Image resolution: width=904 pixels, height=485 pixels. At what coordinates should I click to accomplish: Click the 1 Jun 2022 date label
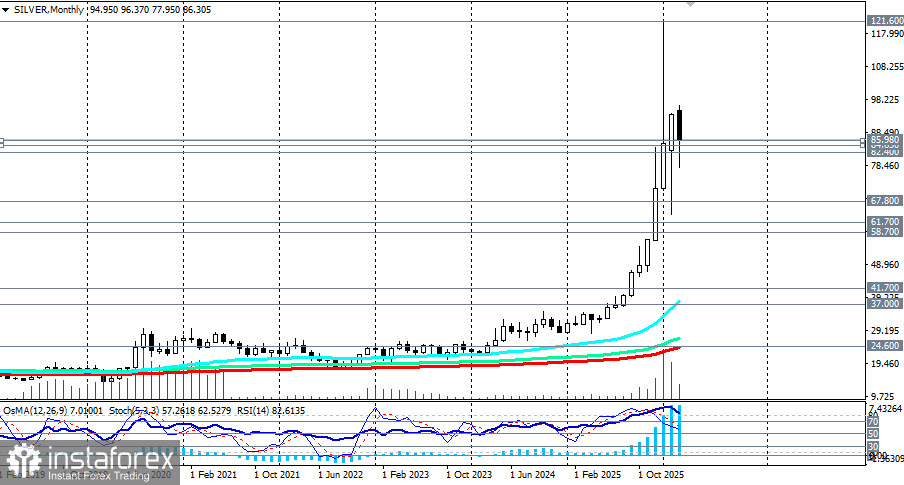click(341, 475)
